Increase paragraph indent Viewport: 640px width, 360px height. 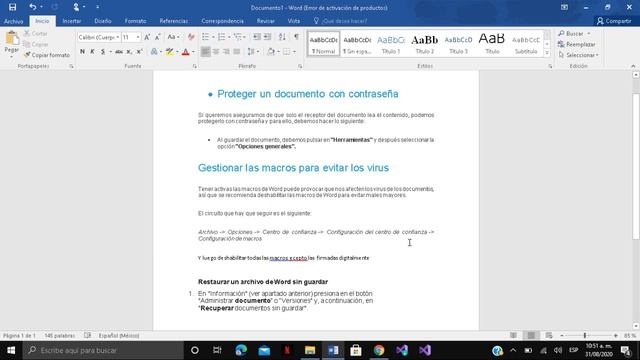pos(267,37)
